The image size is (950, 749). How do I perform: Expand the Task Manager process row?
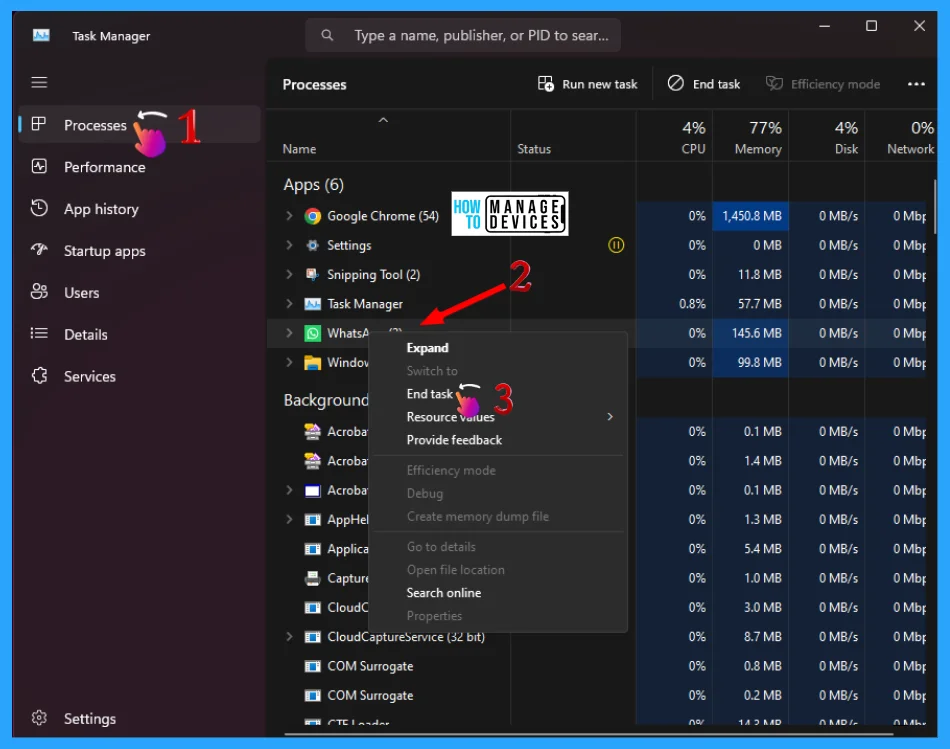pyautogui.click(x=290, y=304)
